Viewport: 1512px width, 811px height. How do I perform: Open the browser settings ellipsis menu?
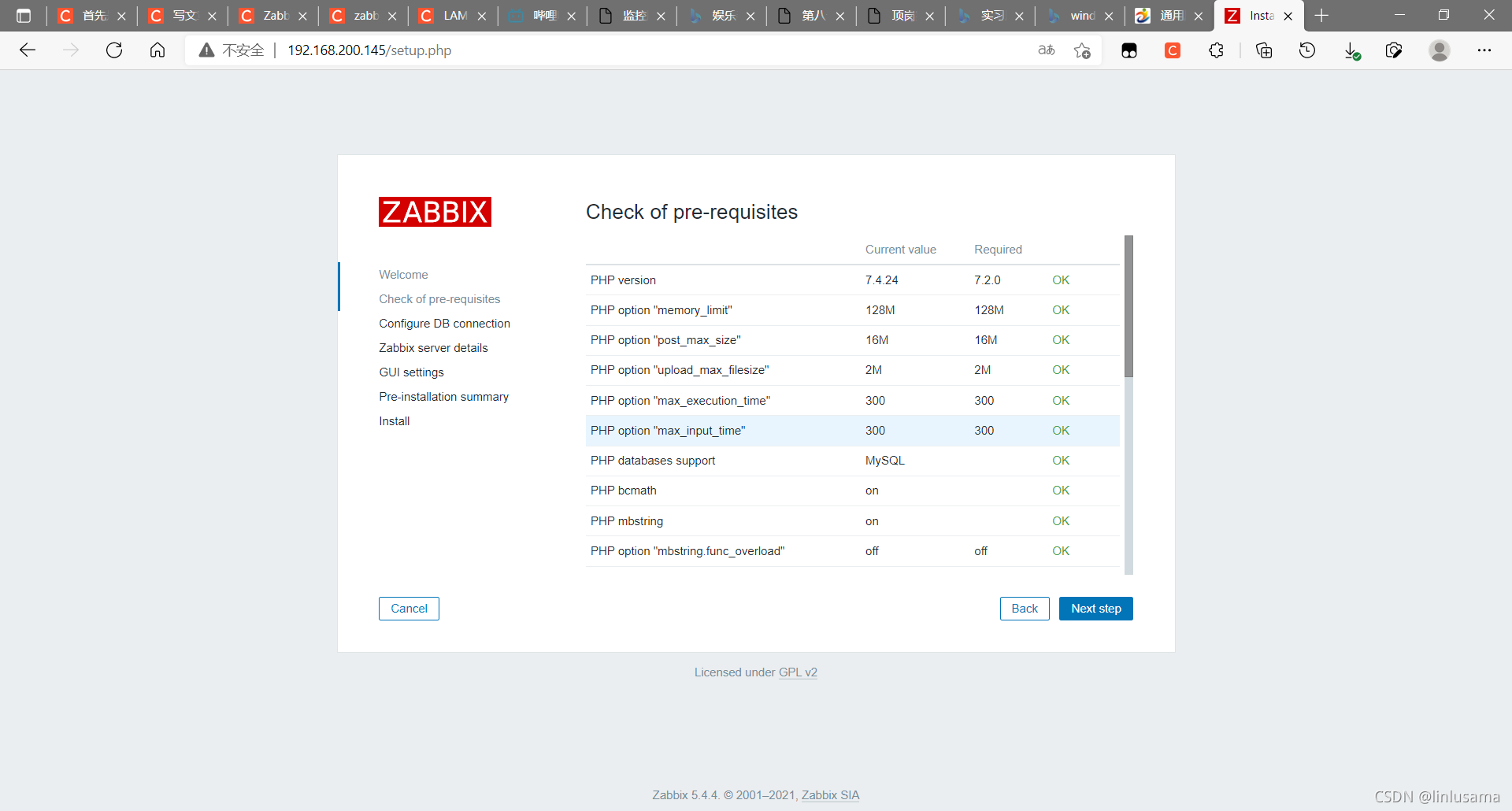(1484, 50)
